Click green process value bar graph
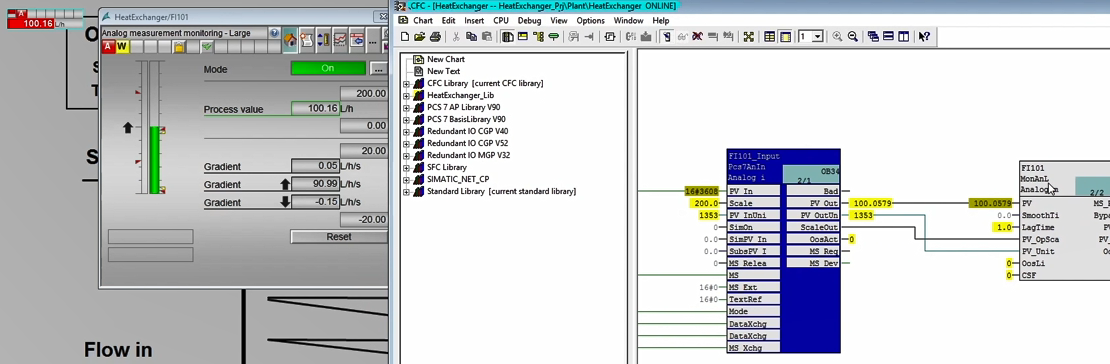Screen dimensions: 1110x364 tap(154, 159)
